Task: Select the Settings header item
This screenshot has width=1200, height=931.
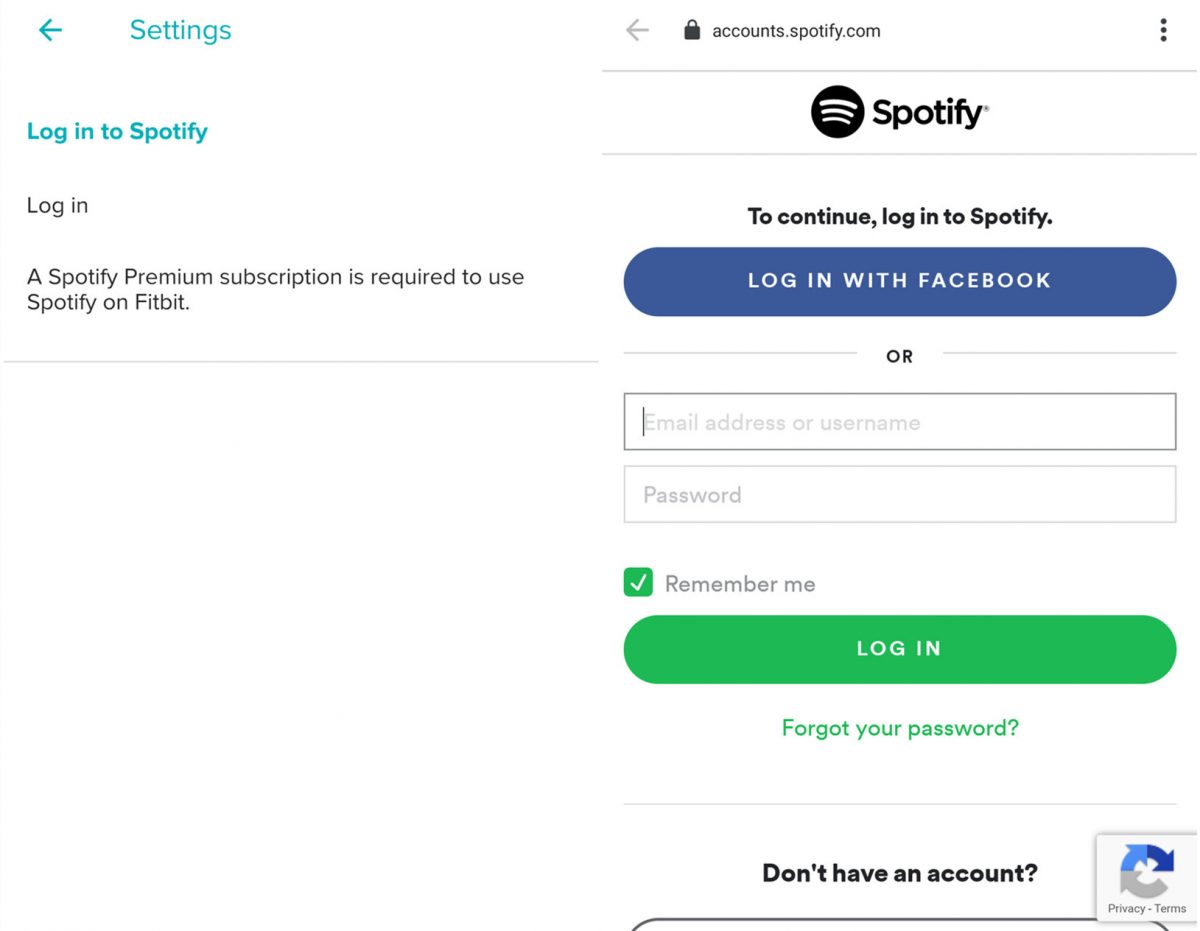Action: pos(180,30)
